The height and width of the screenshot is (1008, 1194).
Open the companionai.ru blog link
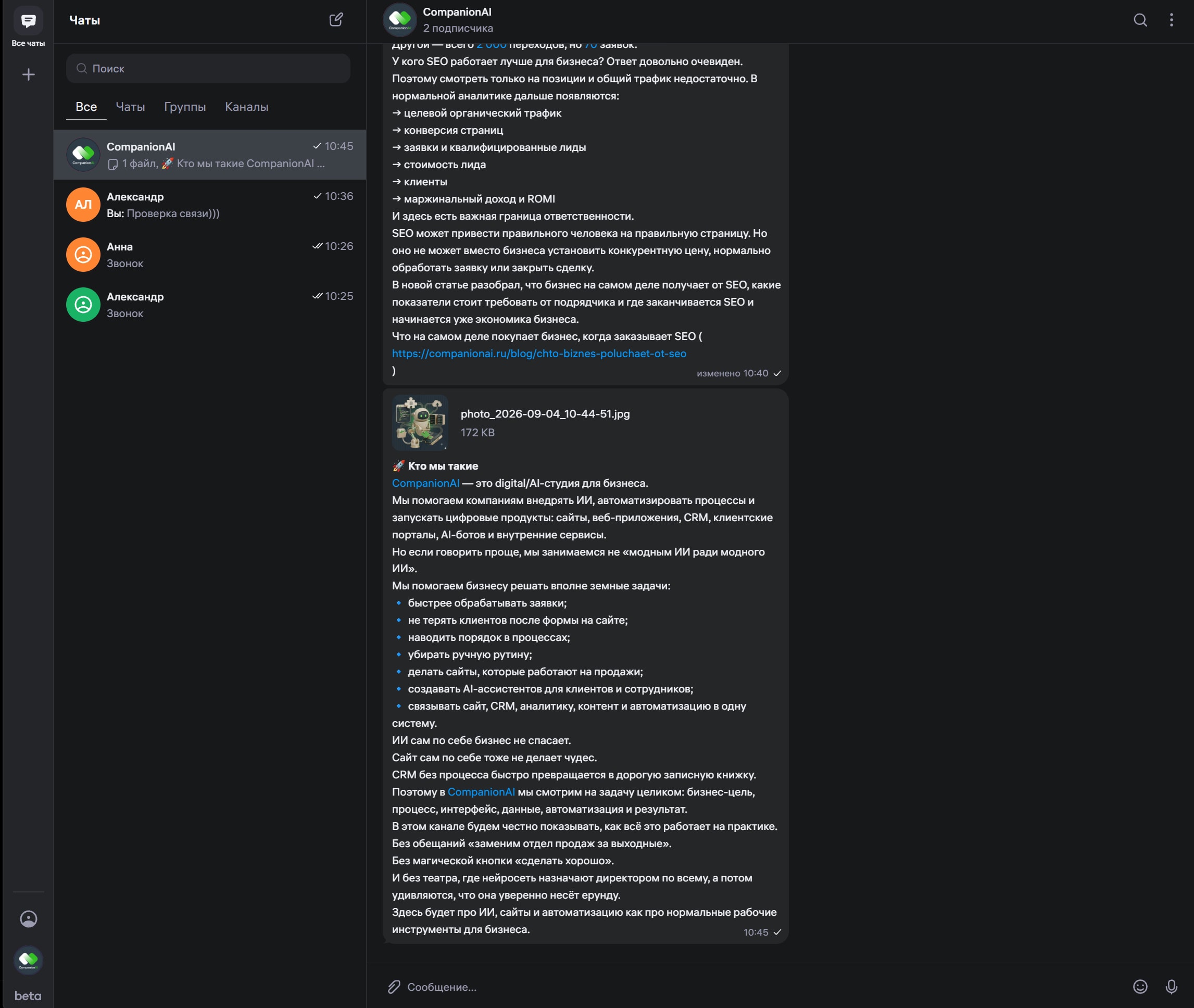[539, 353]
